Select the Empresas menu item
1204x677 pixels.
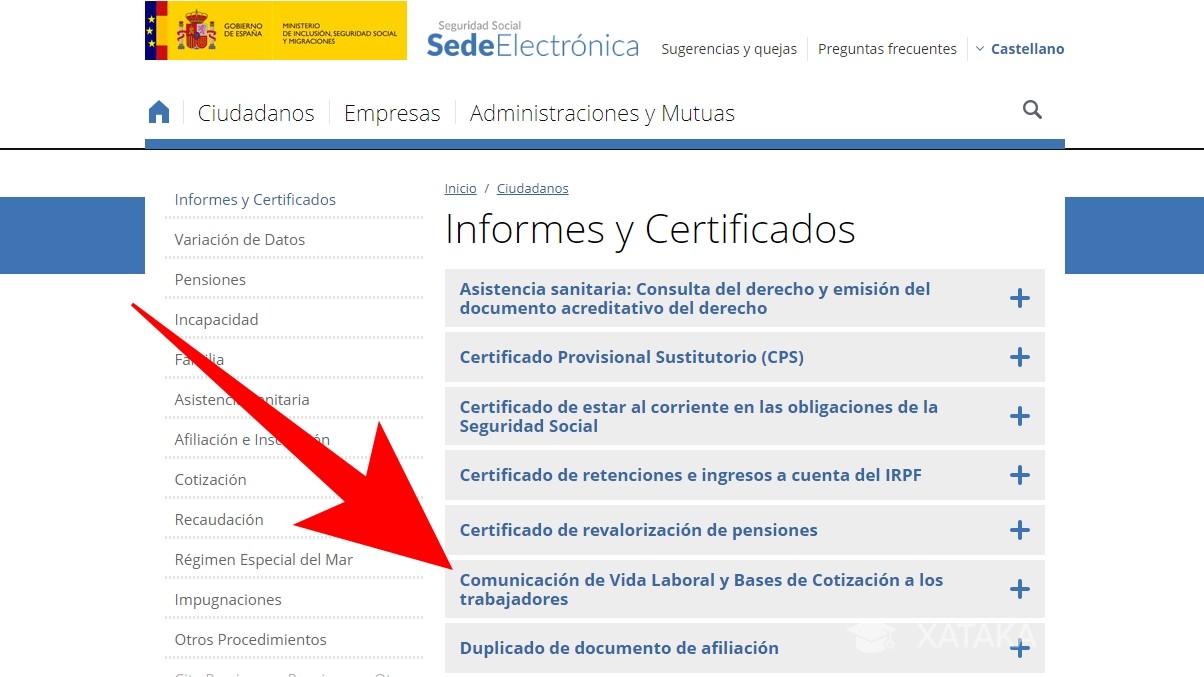click(x=392, y=113)
